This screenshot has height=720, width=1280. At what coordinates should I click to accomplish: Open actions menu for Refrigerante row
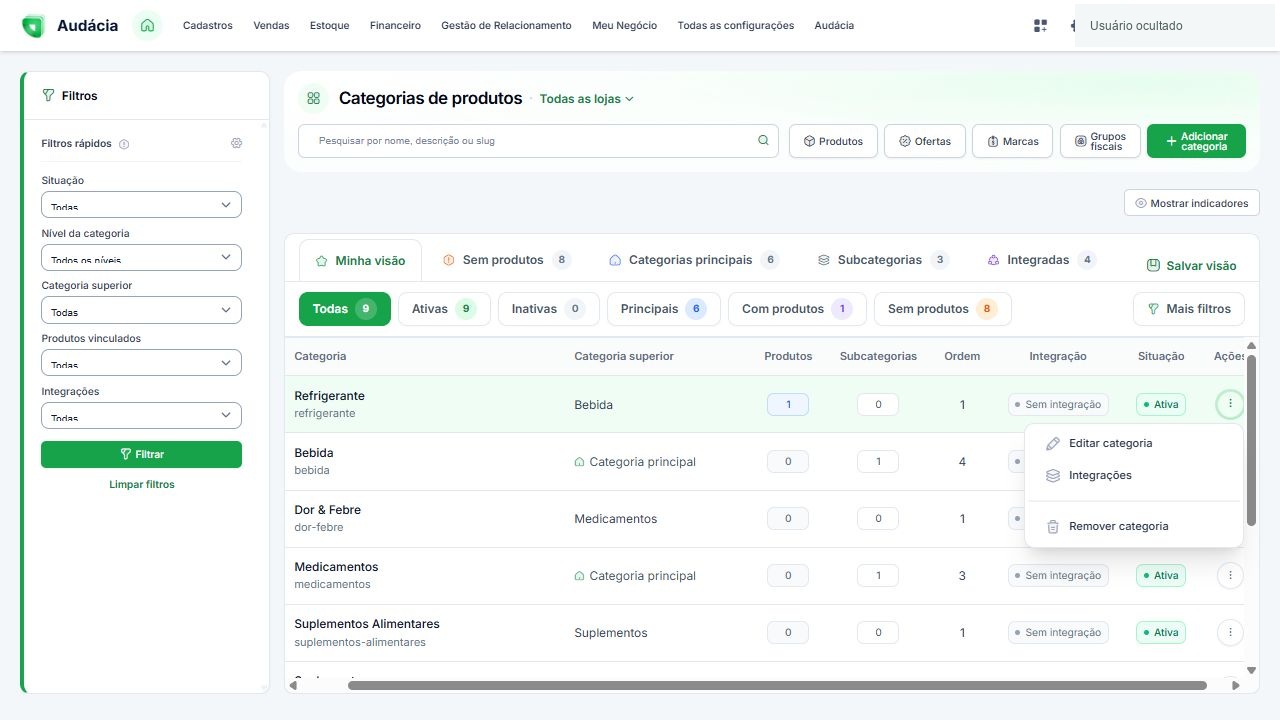1230,404
